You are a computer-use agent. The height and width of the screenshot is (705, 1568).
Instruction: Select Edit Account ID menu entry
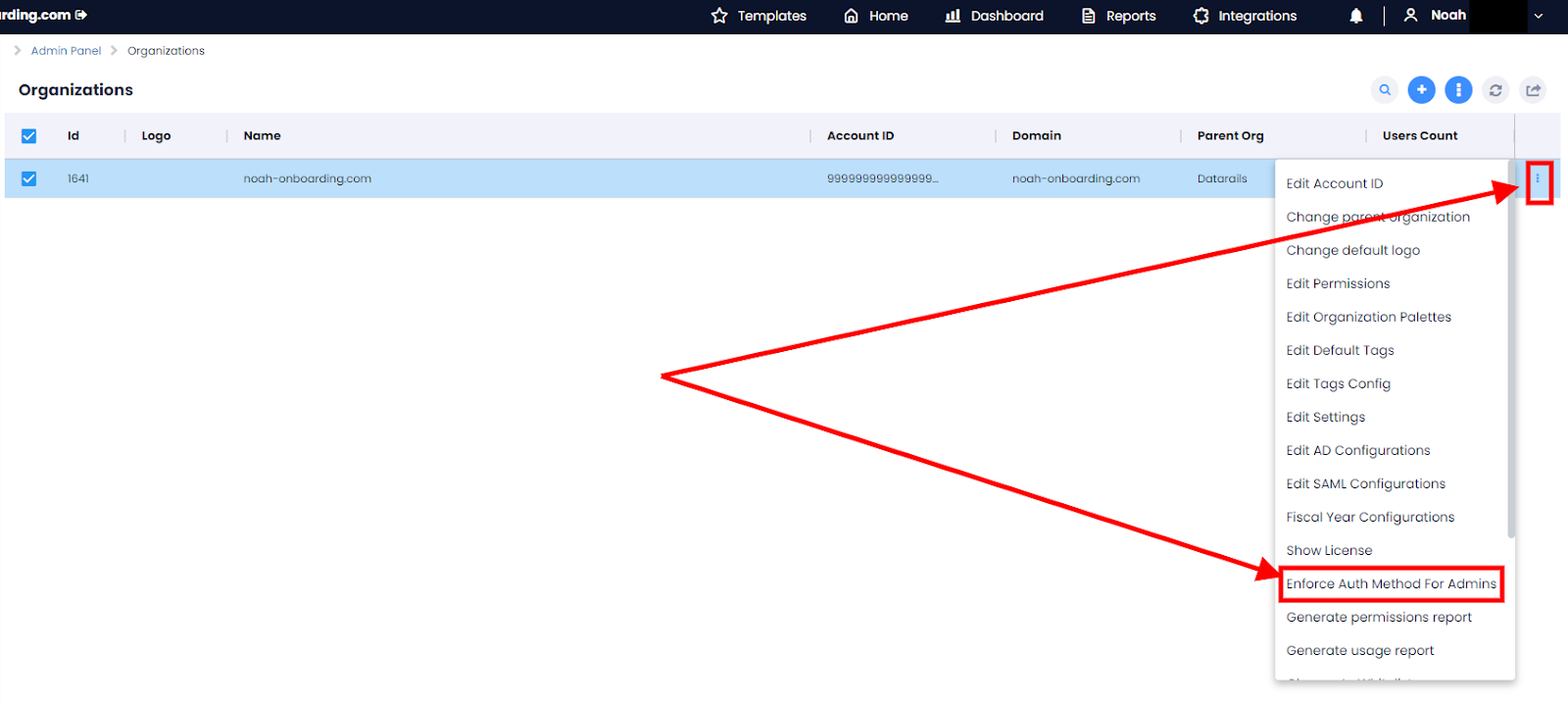[1335, 183]
